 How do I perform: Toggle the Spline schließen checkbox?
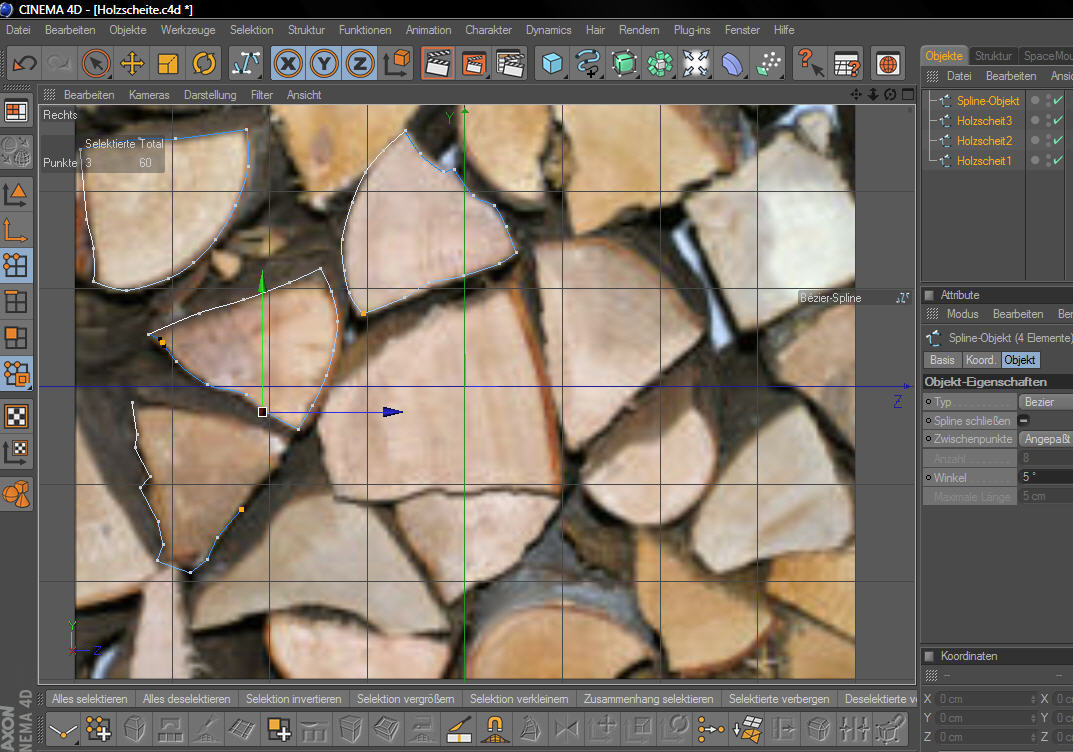tap(1025, 421)
